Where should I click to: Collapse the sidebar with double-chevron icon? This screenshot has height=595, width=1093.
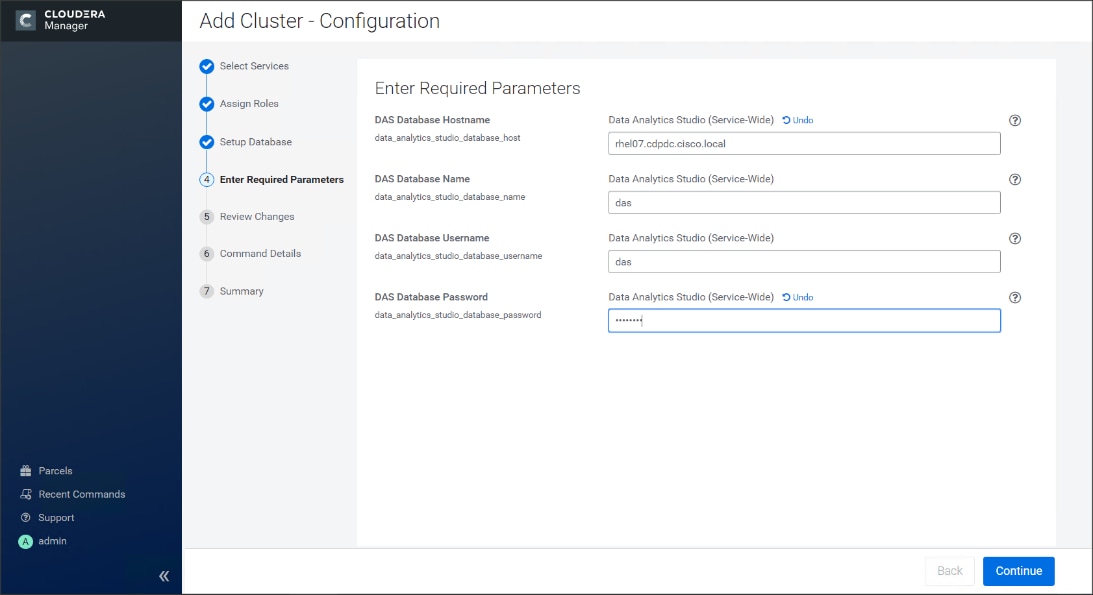click(x=164, y=576)
